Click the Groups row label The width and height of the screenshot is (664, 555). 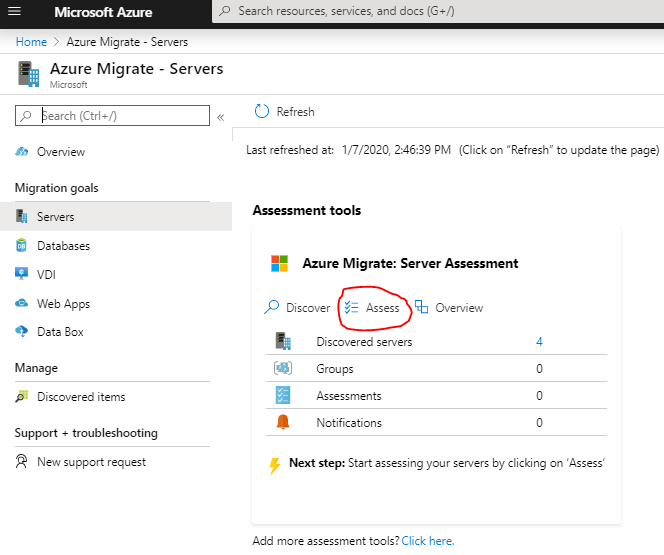coord(335,369)
